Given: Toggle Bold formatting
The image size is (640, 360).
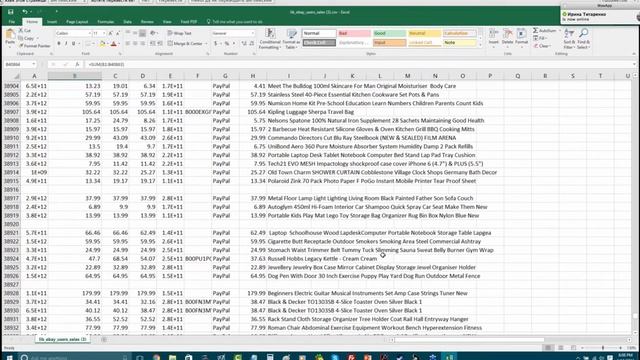Looking at the screenshot, I should 59,44.
